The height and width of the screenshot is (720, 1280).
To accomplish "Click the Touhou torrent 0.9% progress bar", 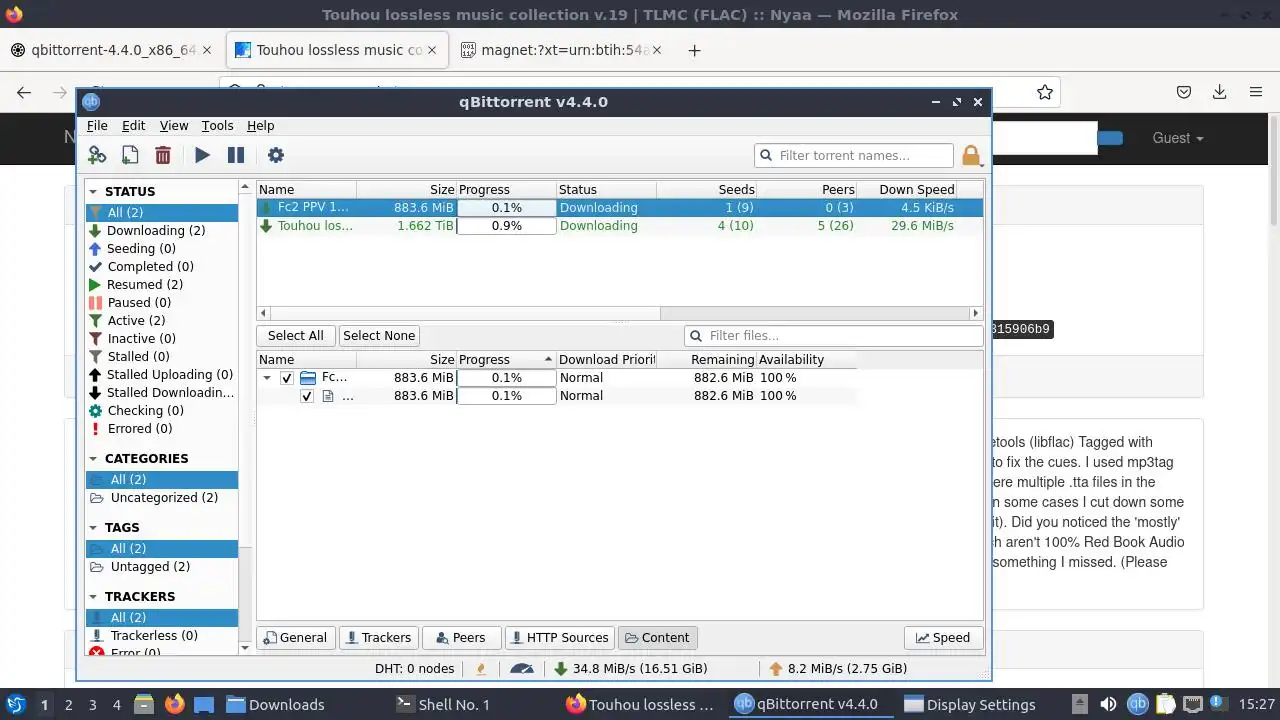I will (x=506, y=226).
